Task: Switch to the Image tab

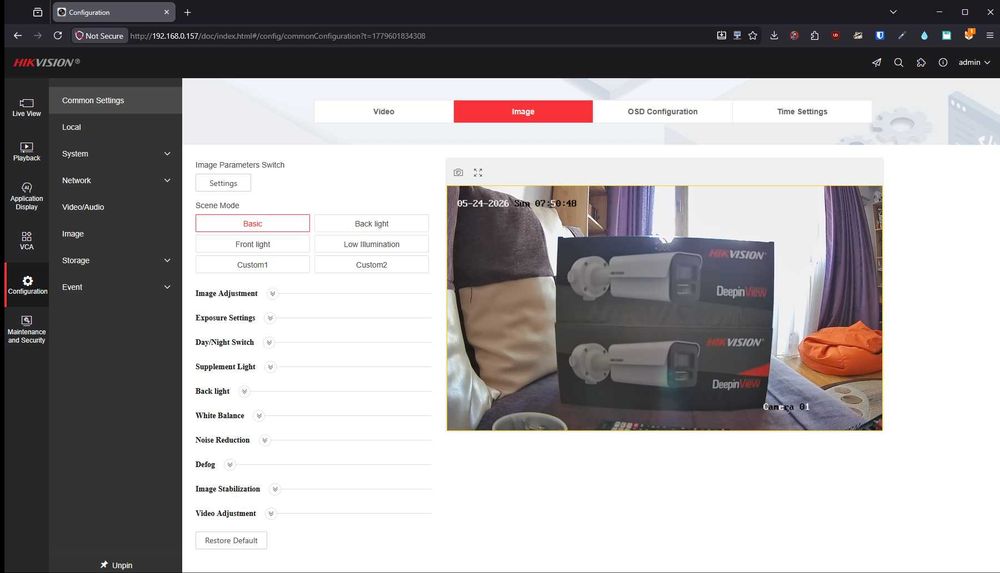Action: (x=523, y=111)
